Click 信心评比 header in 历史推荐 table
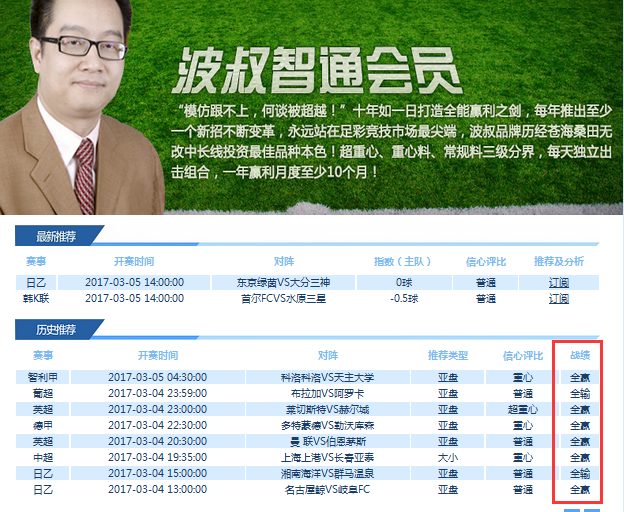 coord(523,355)
